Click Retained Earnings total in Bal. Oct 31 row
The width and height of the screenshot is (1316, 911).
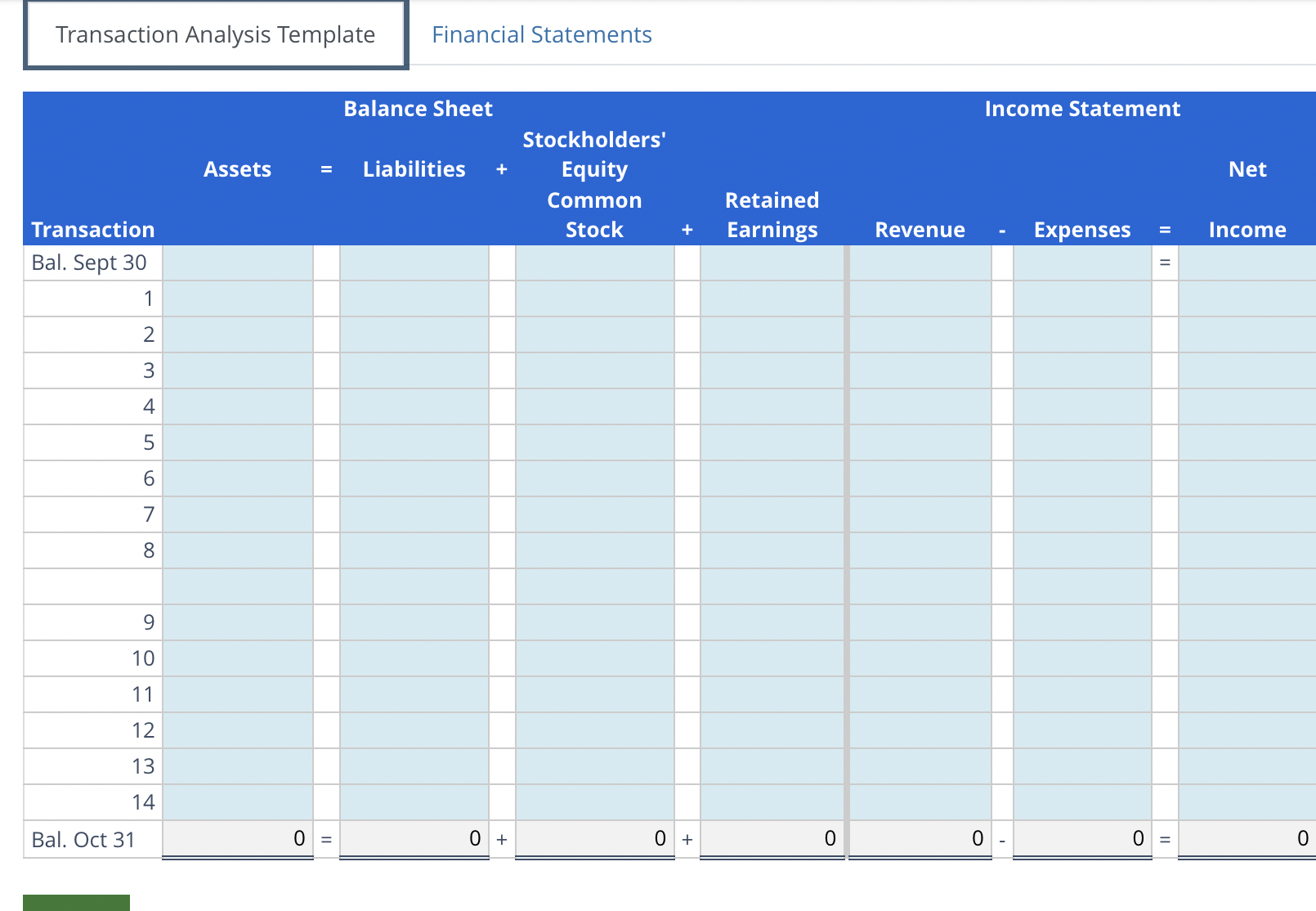point(772,839)
